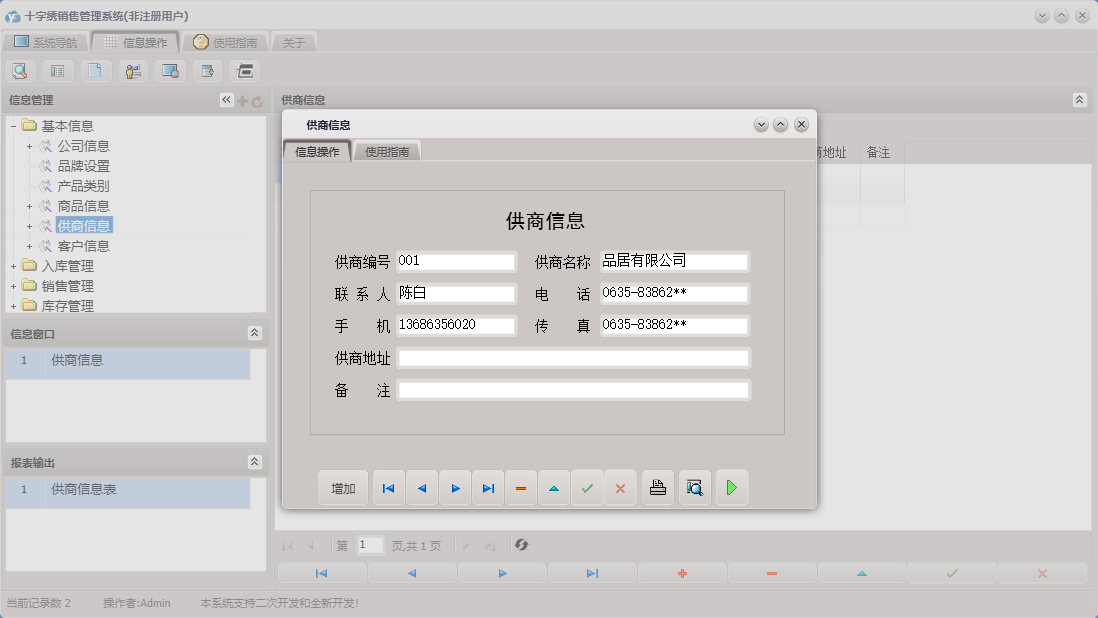Cancel the edit with the red X icon
Screen dimensions: 1098x618
click(620, 487)
